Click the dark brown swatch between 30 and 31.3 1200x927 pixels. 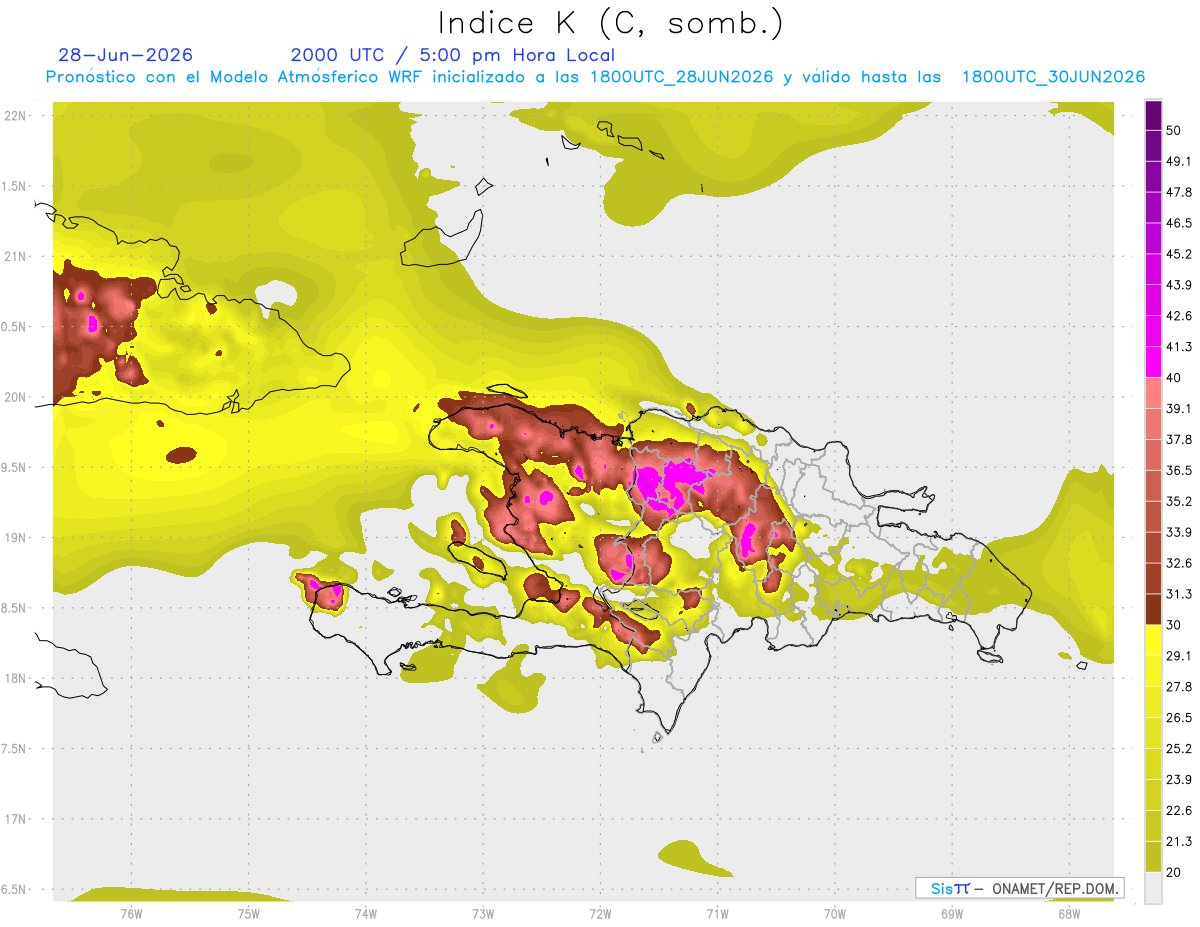pyautogui.click(x=1153, y=610)
